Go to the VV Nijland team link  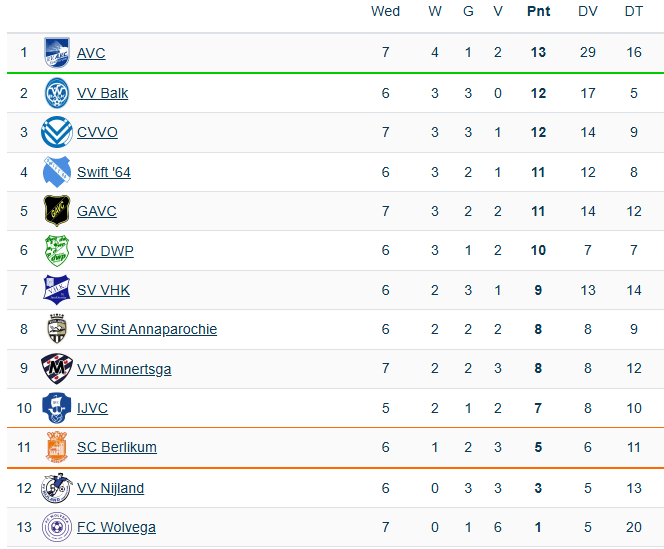pyautogui.click(x=110, y=488)
